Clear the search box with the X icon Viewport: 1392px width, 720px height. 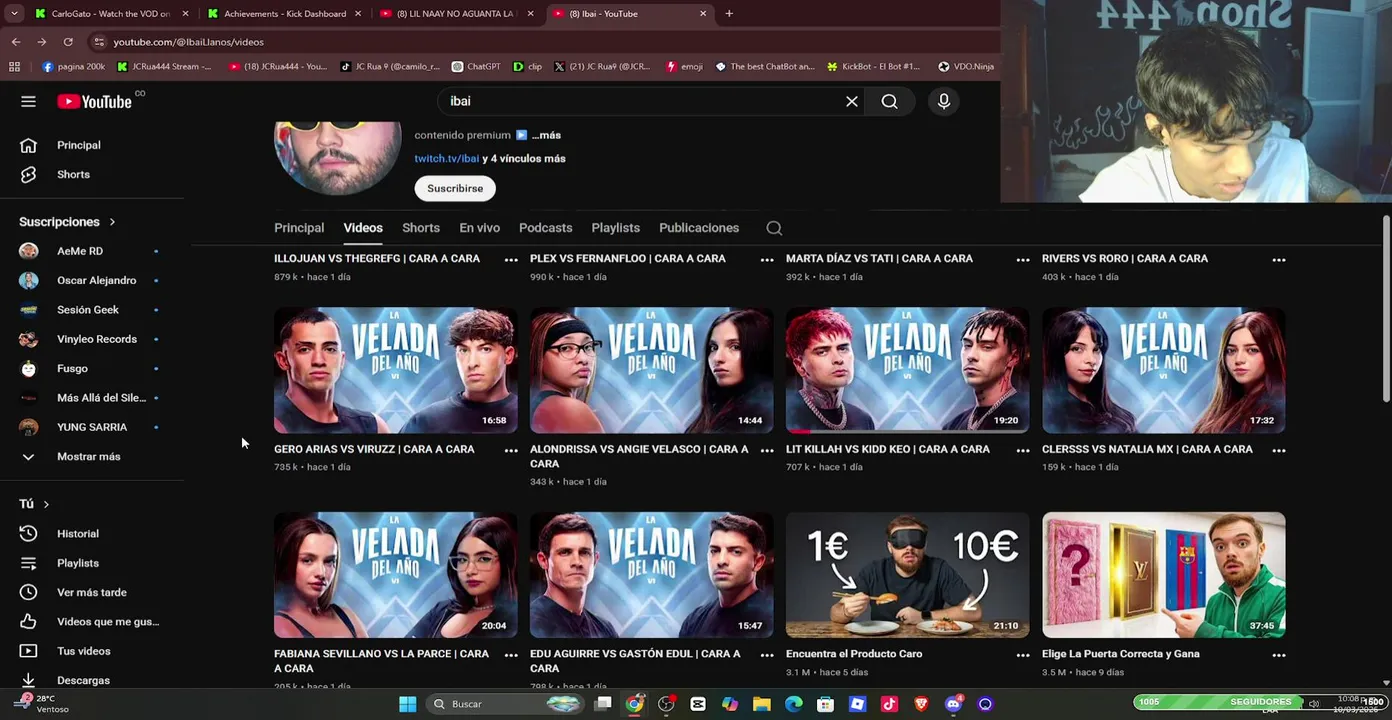tap(852, 101)
